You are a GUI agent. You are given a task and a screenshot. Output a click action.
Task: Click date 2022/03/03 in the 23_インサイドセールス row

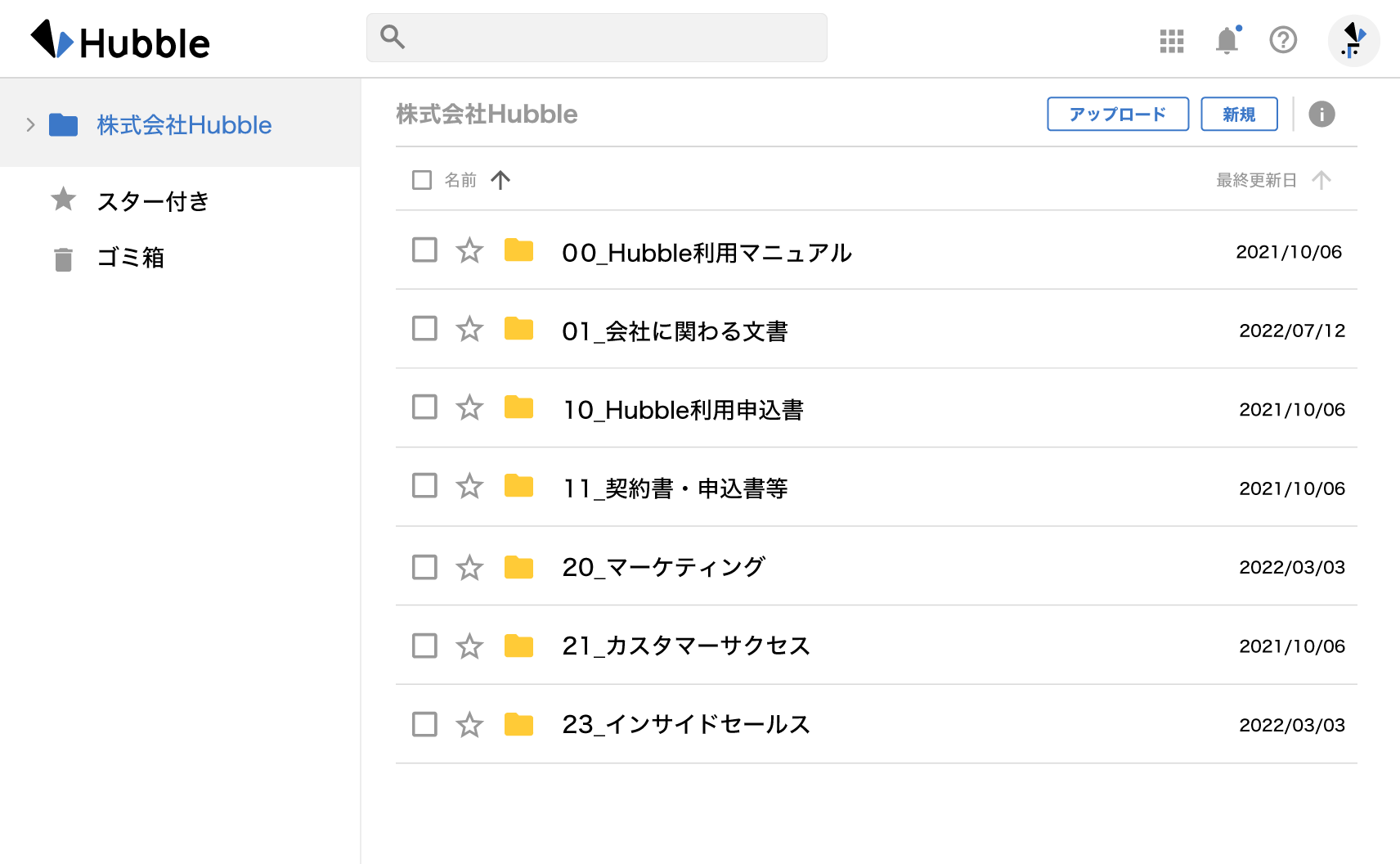[1292, 725]
